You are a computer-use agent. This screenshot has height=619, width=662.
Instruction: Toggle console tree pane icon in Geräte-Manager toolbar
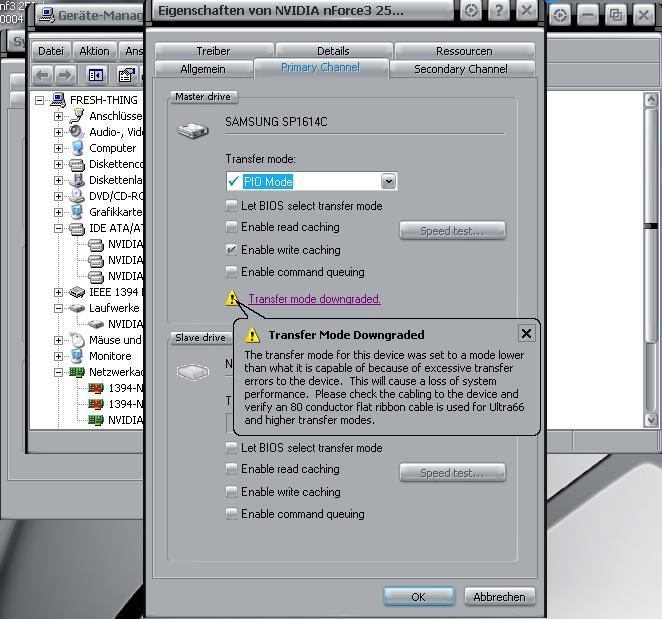click(96, 76)
